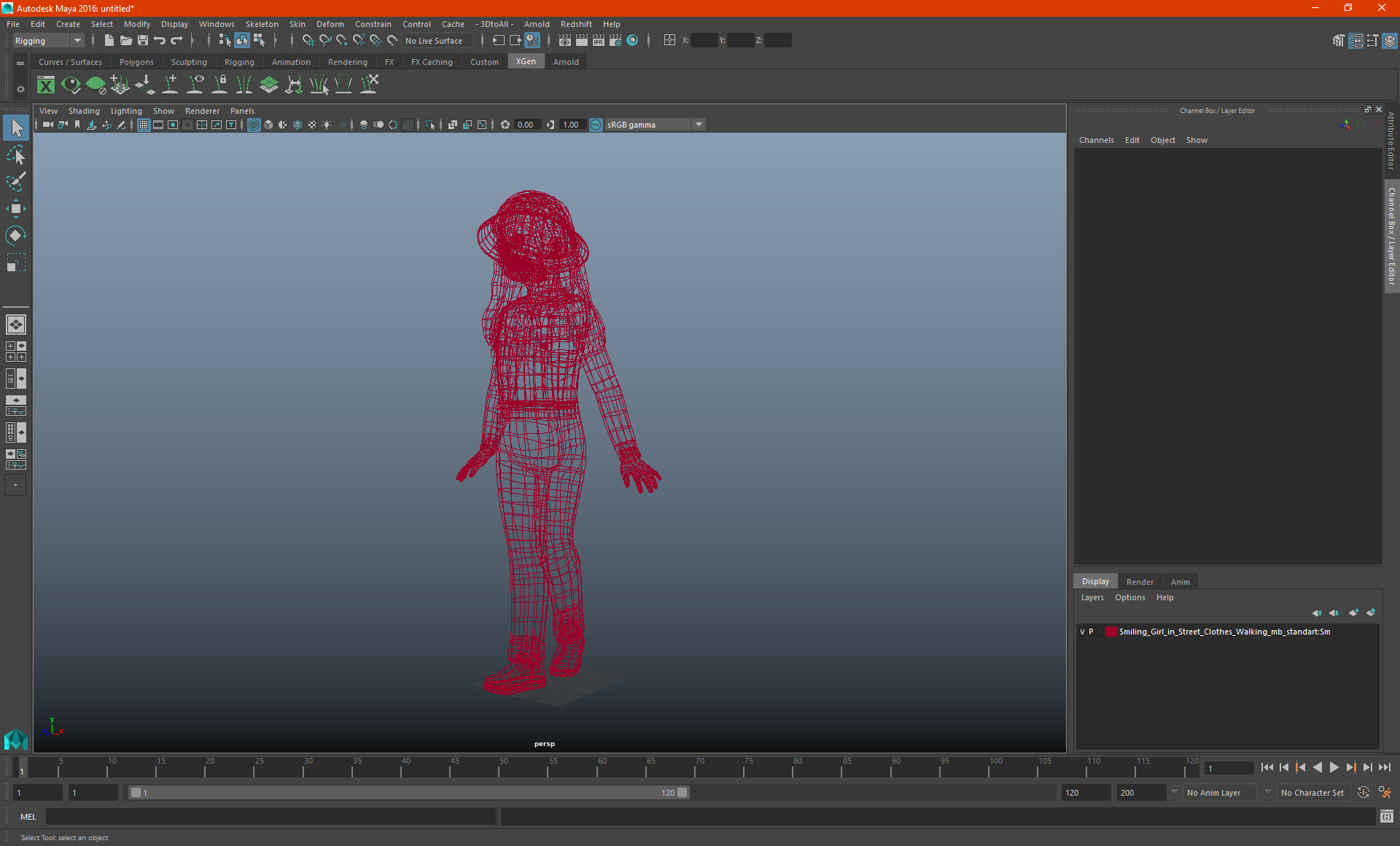
Task: Enable sRGB gamma color transform
Action: click(594, 124)
